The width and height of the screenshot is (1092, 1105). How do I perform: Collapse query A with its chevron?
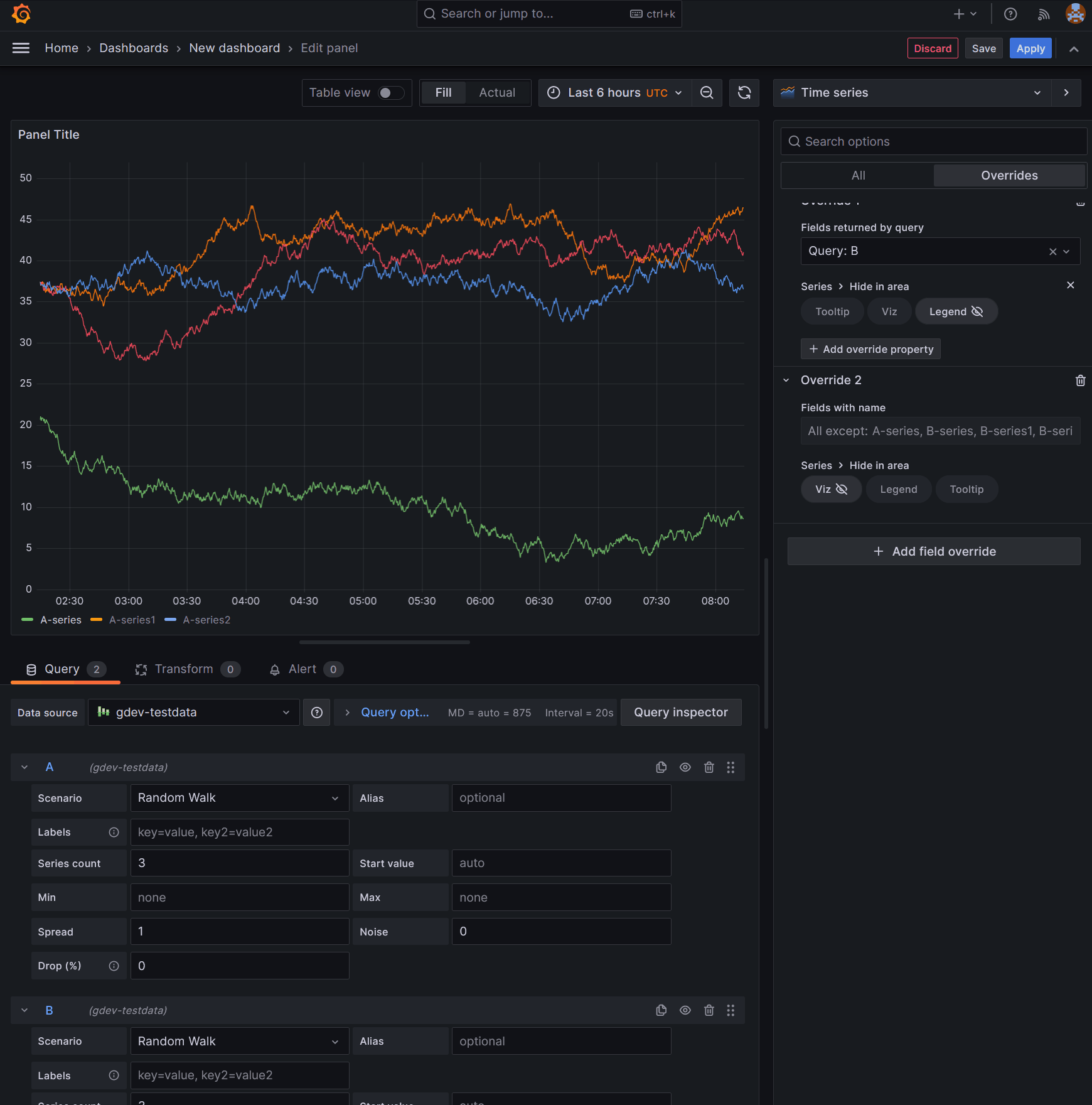(24, 767)
